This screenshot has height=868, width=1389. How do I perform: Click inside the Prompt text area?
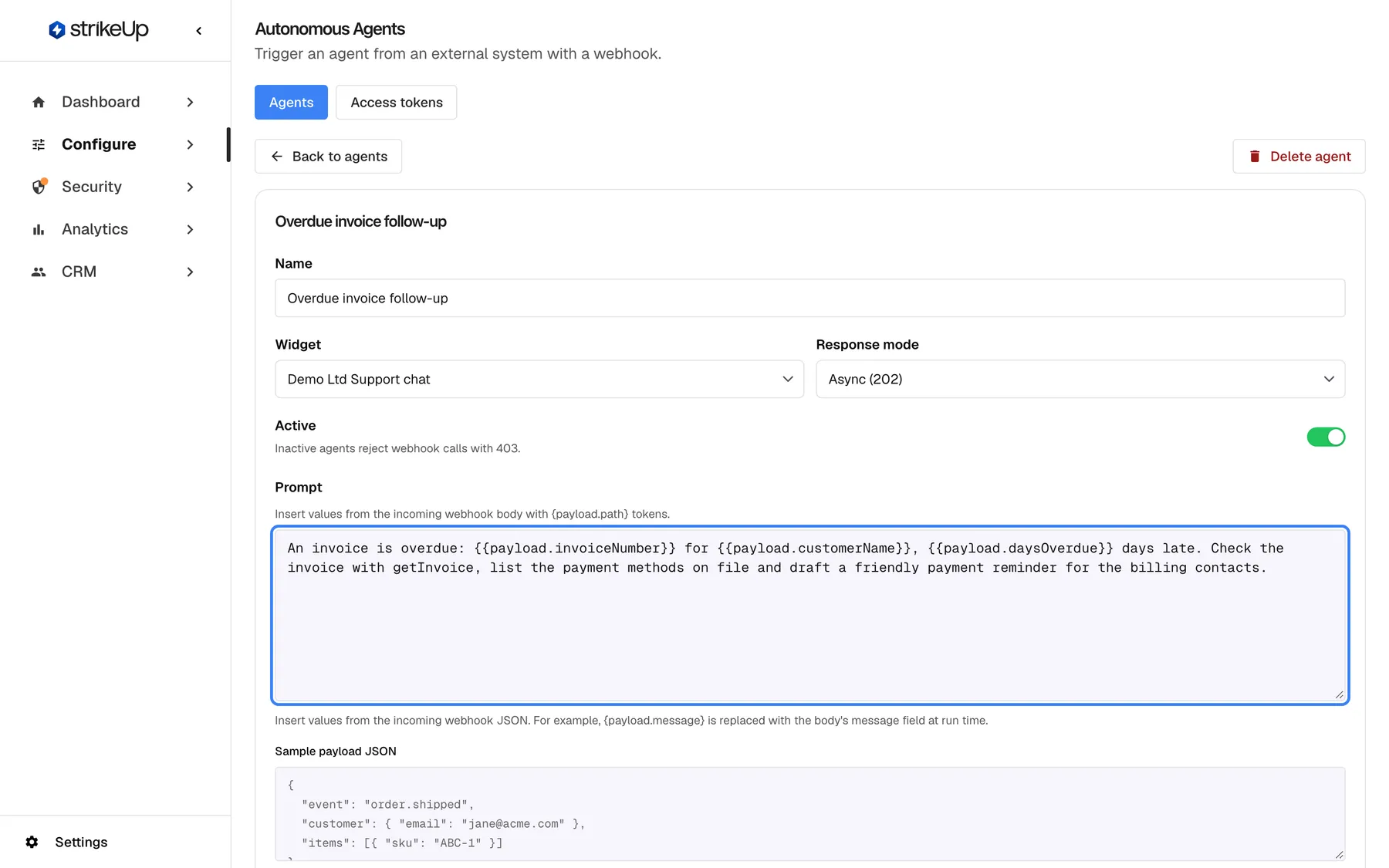click(809, 615)
